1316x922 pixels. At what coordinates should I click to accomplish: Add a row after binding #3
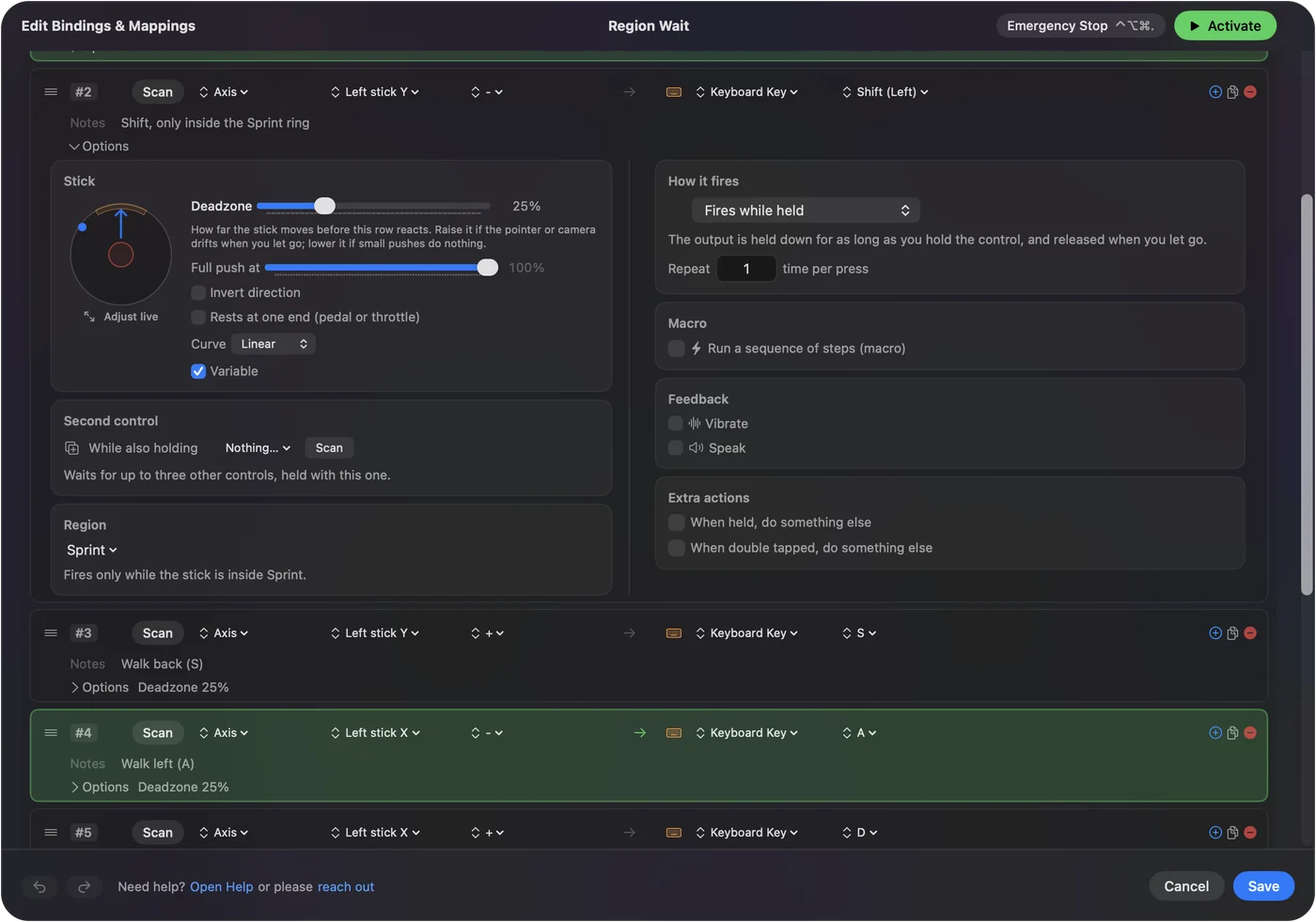tap(1215, 633)
